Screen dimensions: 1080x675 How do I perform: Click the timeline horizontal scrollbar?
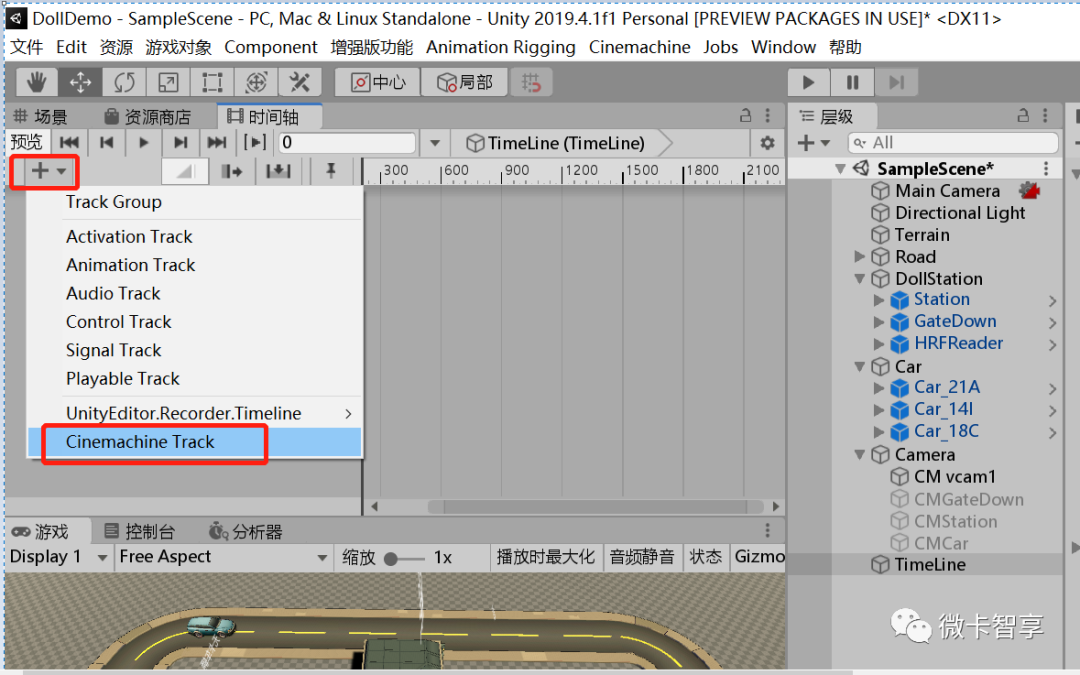point(595,507)
